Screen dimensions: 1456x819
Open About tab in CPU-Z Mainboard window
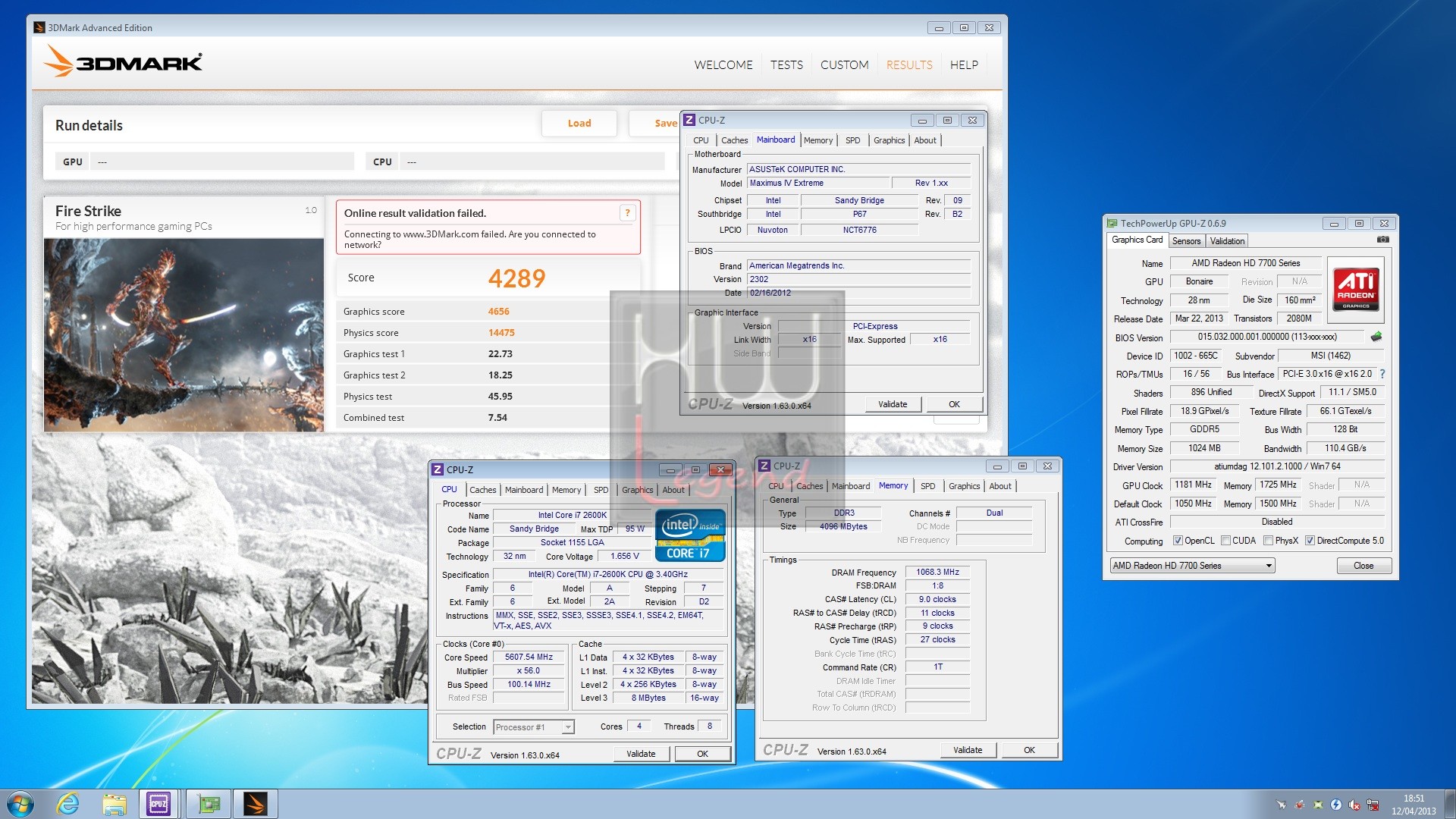[x=924, y=140]
